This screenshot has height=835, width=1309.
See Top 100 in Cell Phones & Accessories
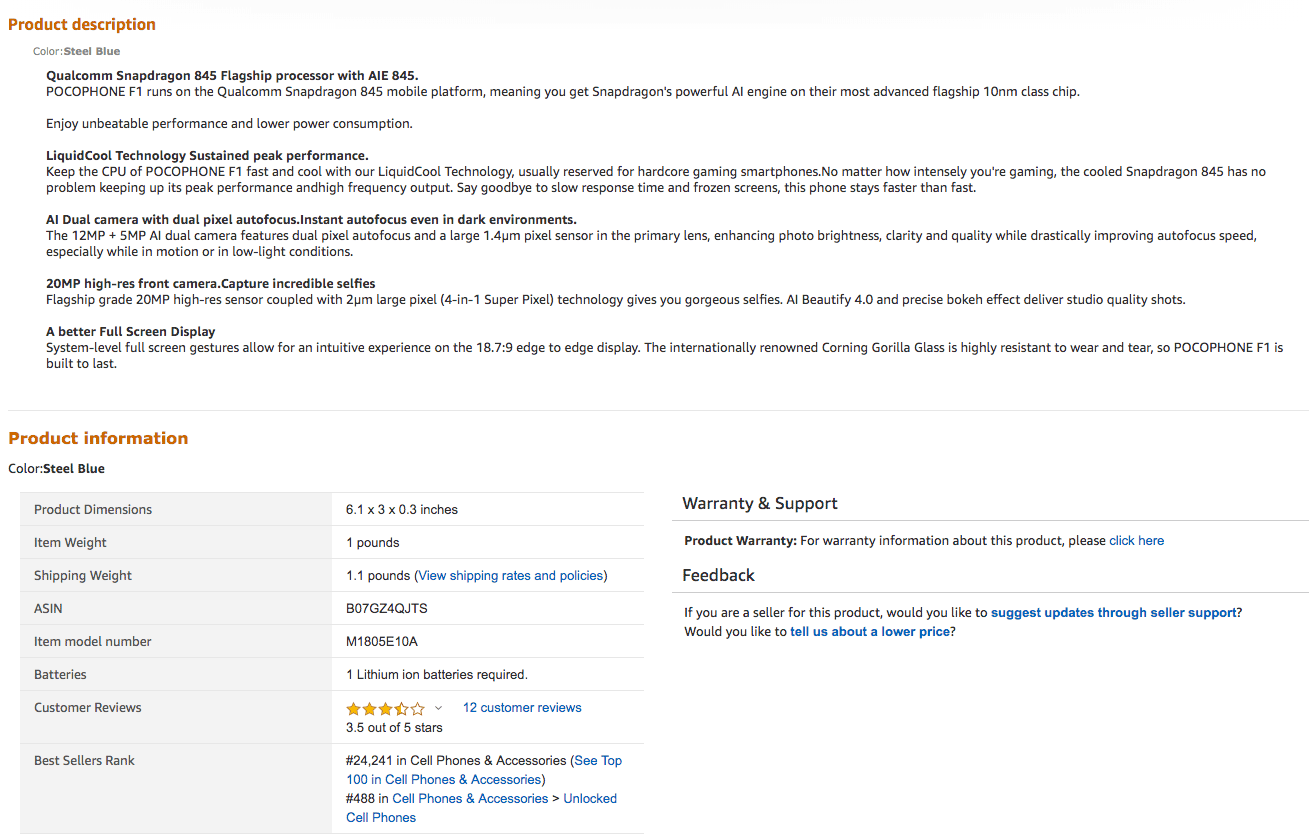point(484,770)
